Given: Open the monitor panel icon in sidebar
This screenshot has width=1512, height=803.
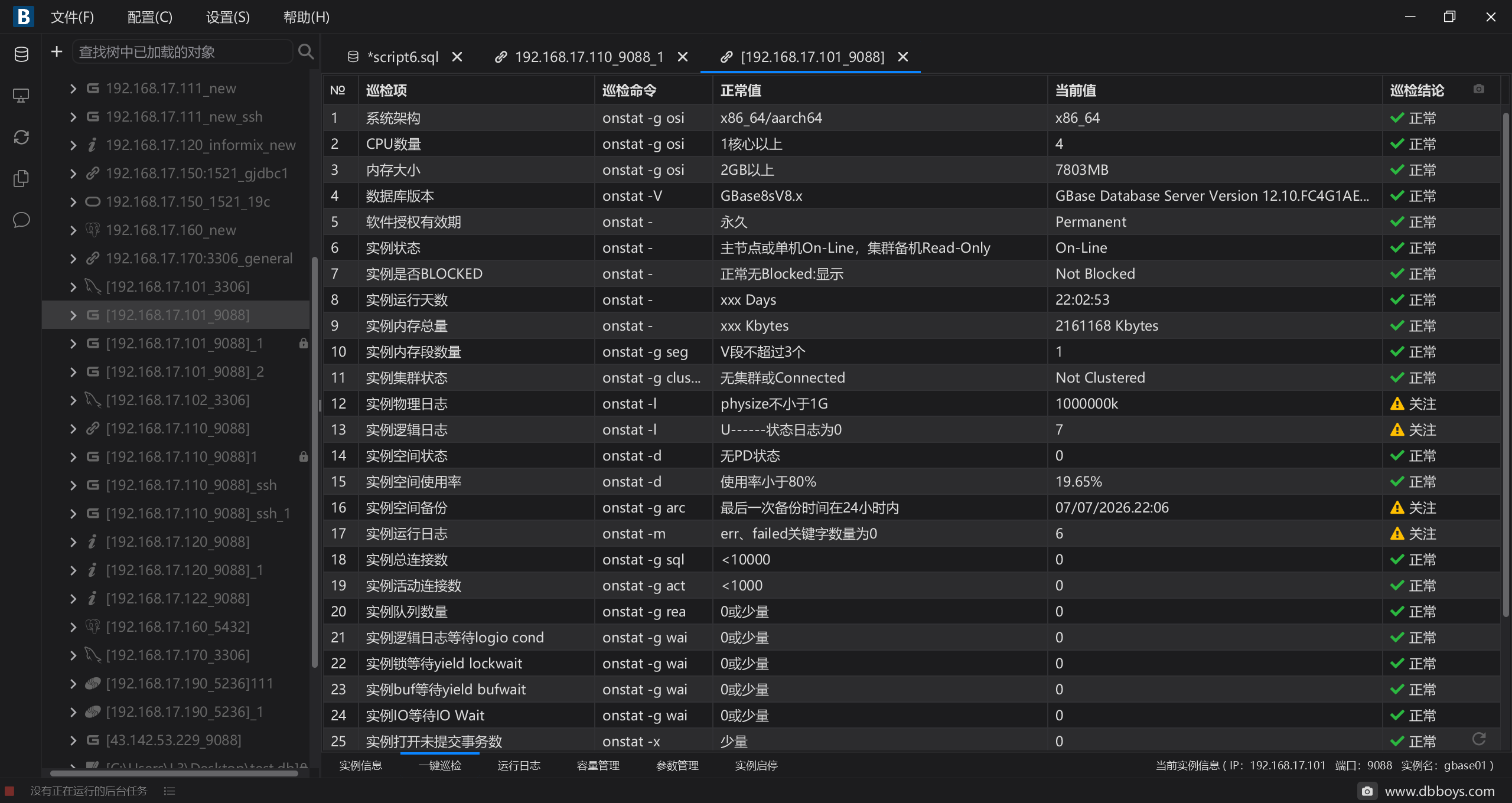Looking at the screenshot, I should pyautogui.click(x=21, y=96).
